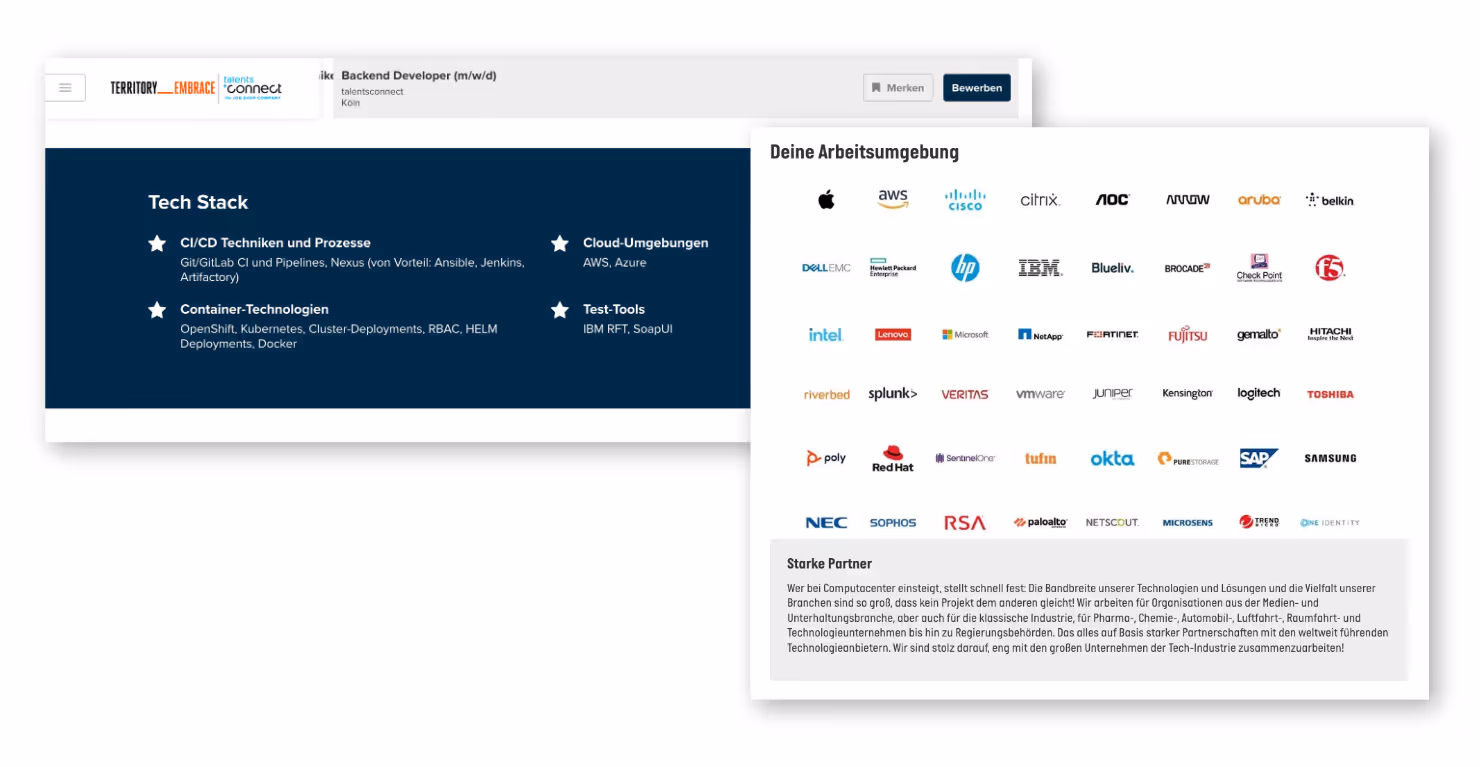
Task: Click the star beside Container-Technologien
Action: [x=157, y=310]
